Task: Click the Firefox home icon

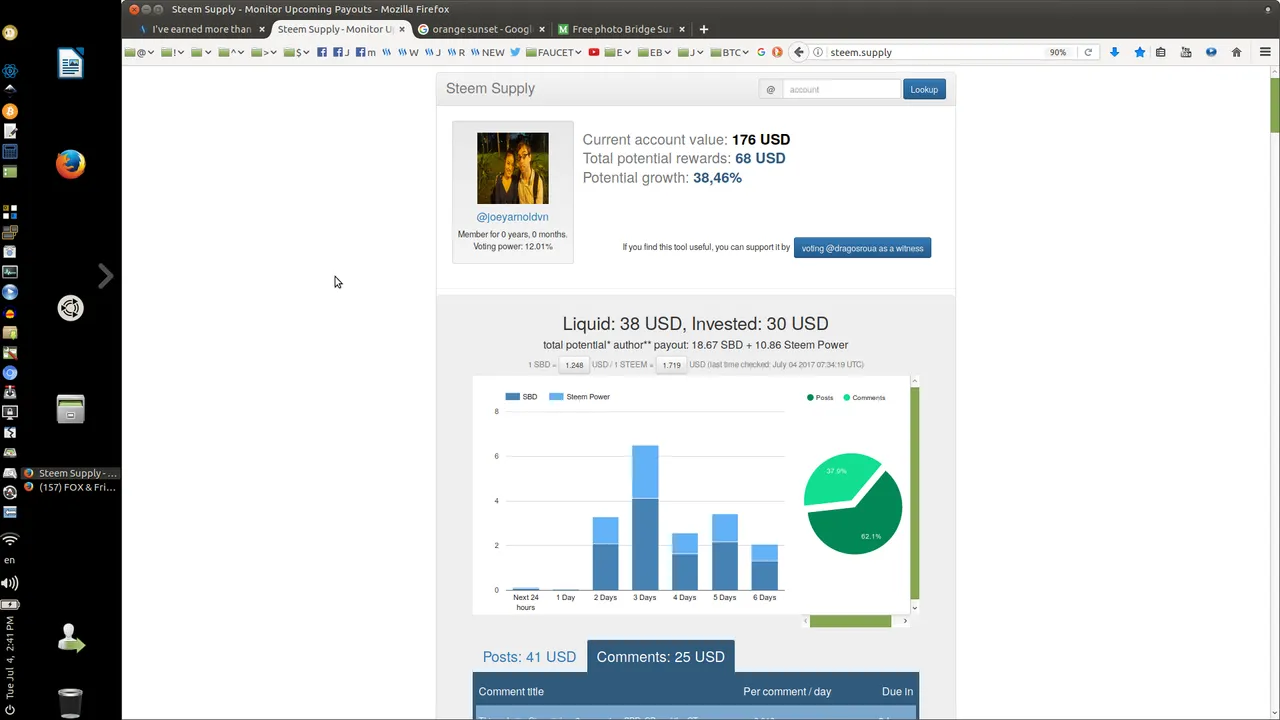Action: (1236, 52)
